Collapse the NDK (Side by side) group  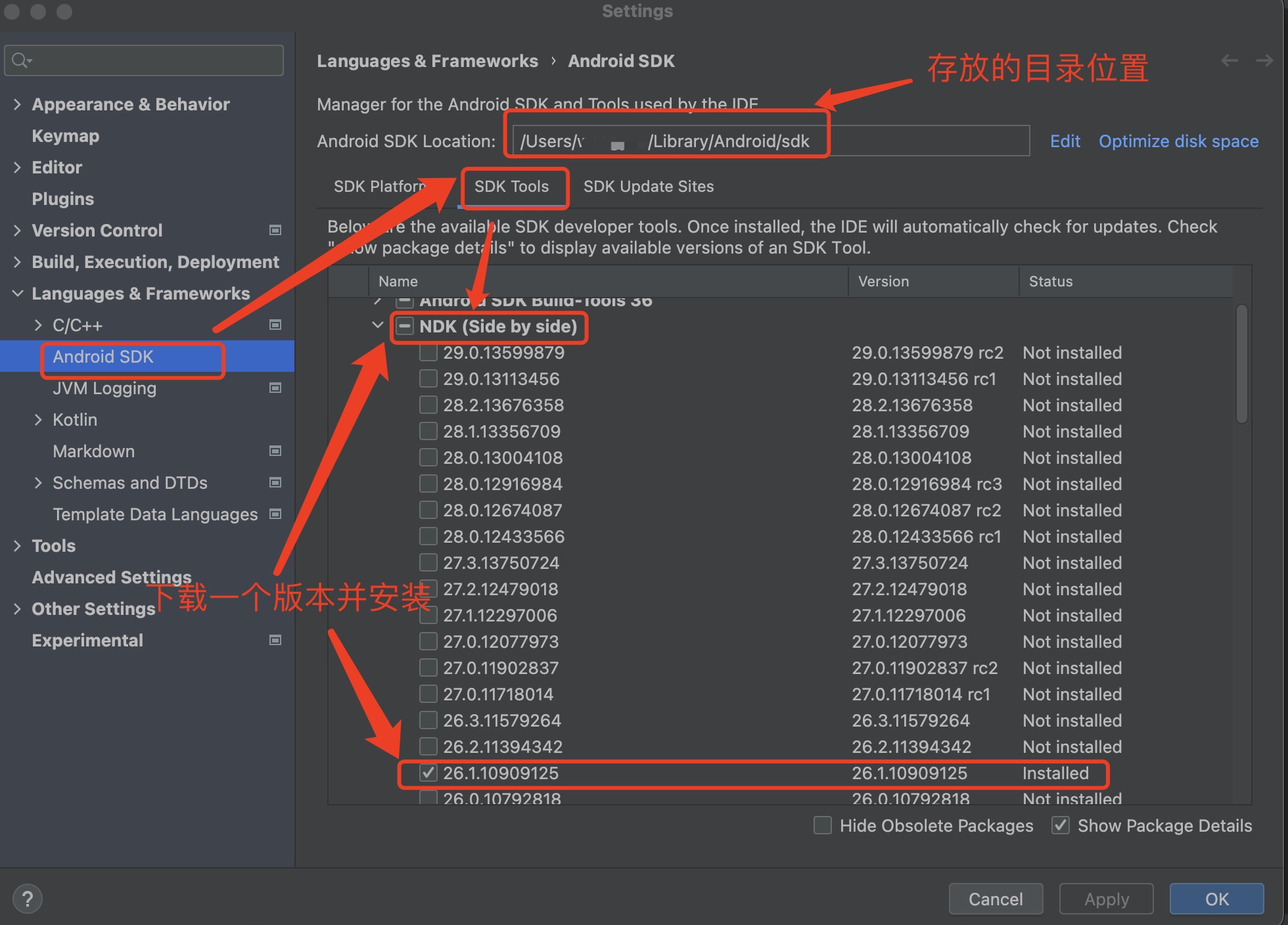pyautogui.click(x=378, y=325)
